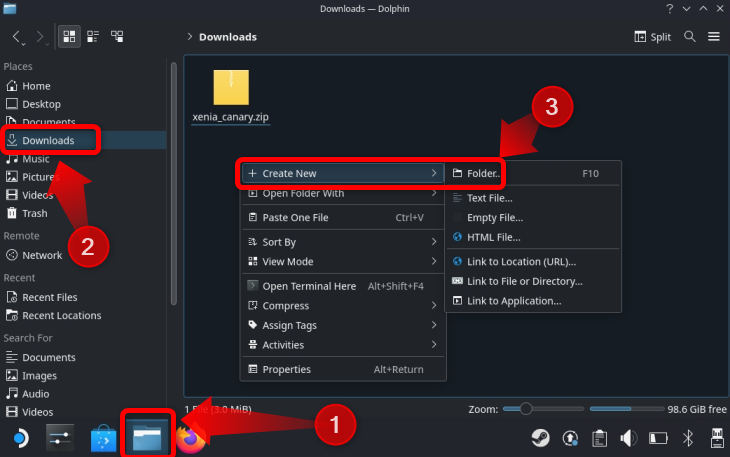Open Network under Remote
The height and width of the screenshot is (457, 730).
34,255
